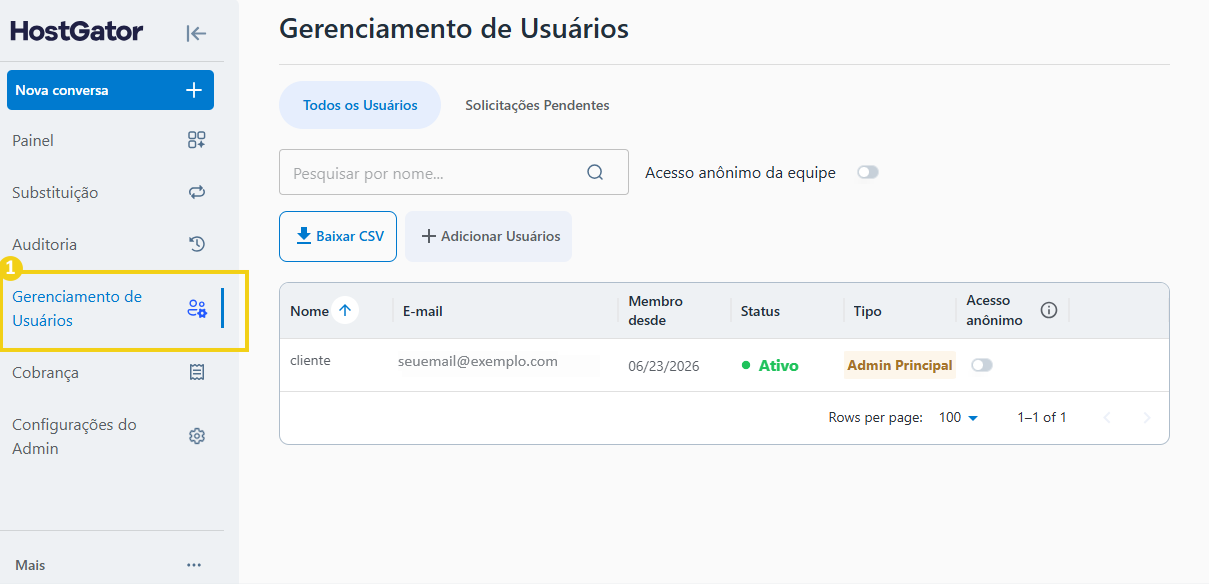Click the plus icon in Nova conversa
1209x584 pixels.
click(194, 90)
